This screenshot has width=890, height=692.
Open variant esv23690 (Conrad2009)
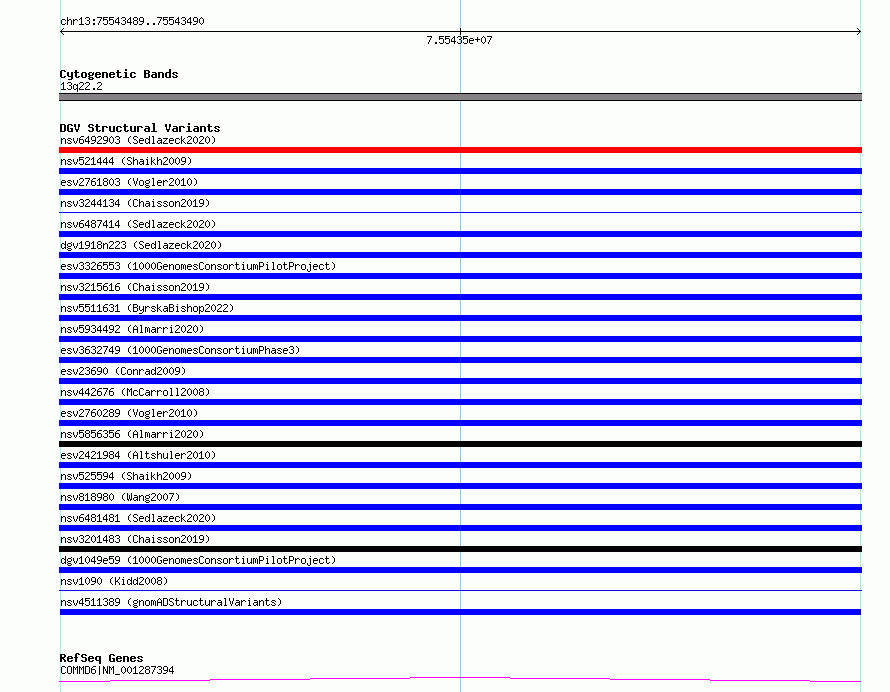click(x=123, y=371)
